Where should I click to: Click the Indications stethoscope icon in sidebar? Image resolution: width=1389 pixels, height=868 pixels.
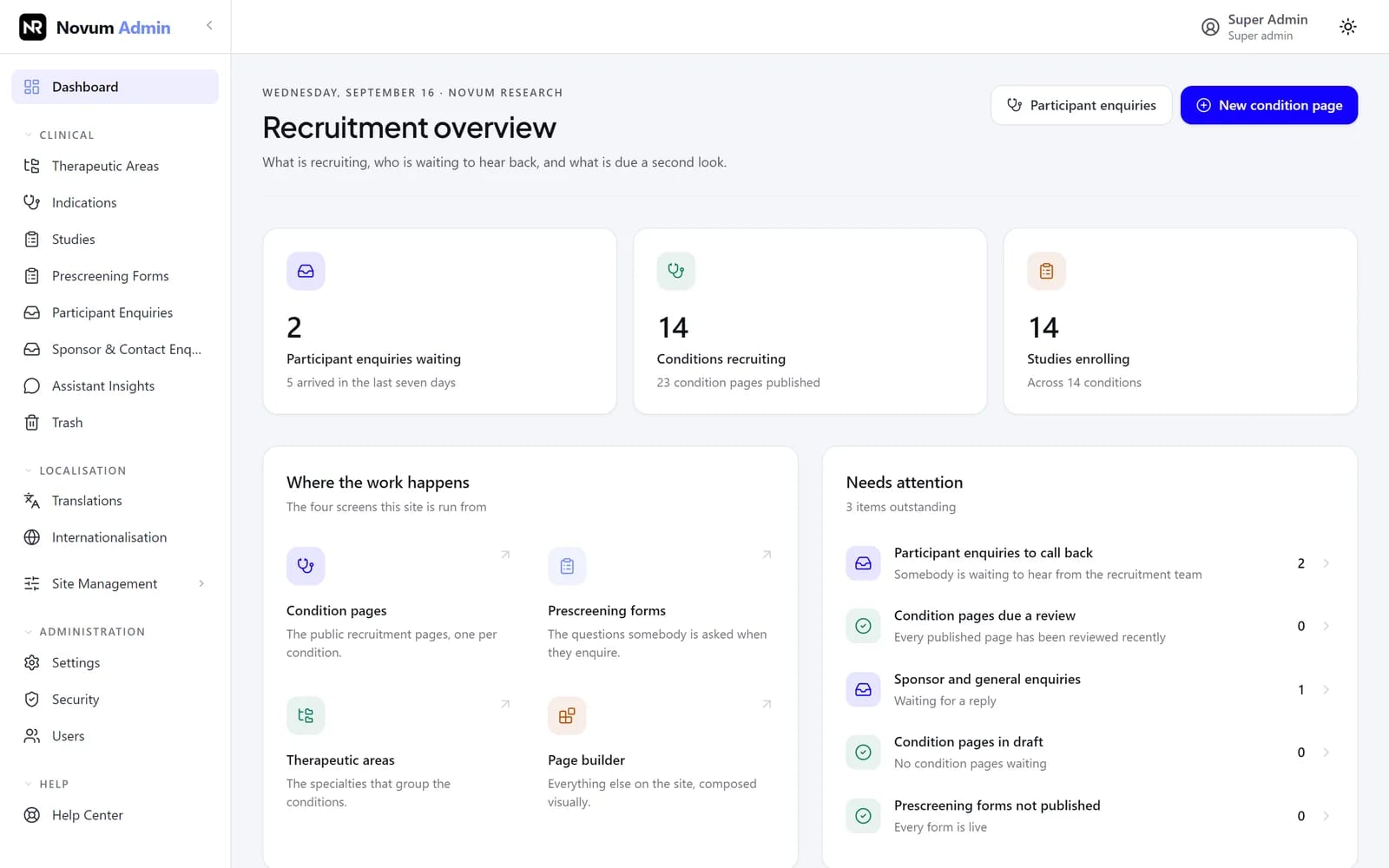32,202
